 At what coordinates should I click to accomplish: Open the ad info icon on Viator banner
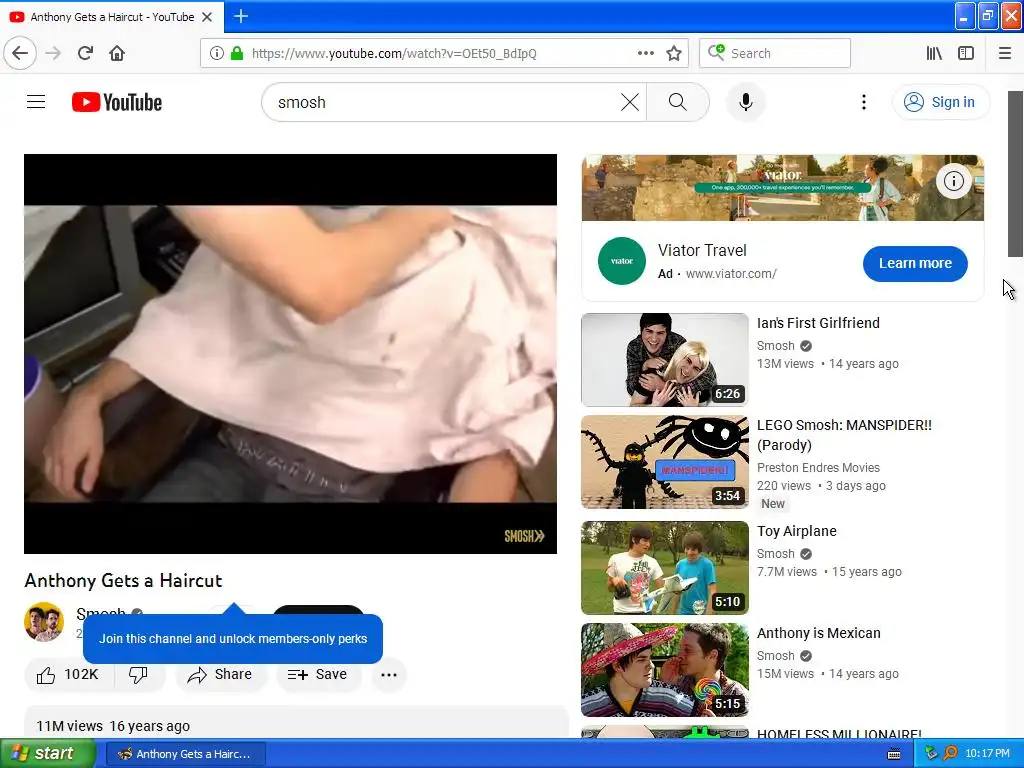(x=953, y=181)
